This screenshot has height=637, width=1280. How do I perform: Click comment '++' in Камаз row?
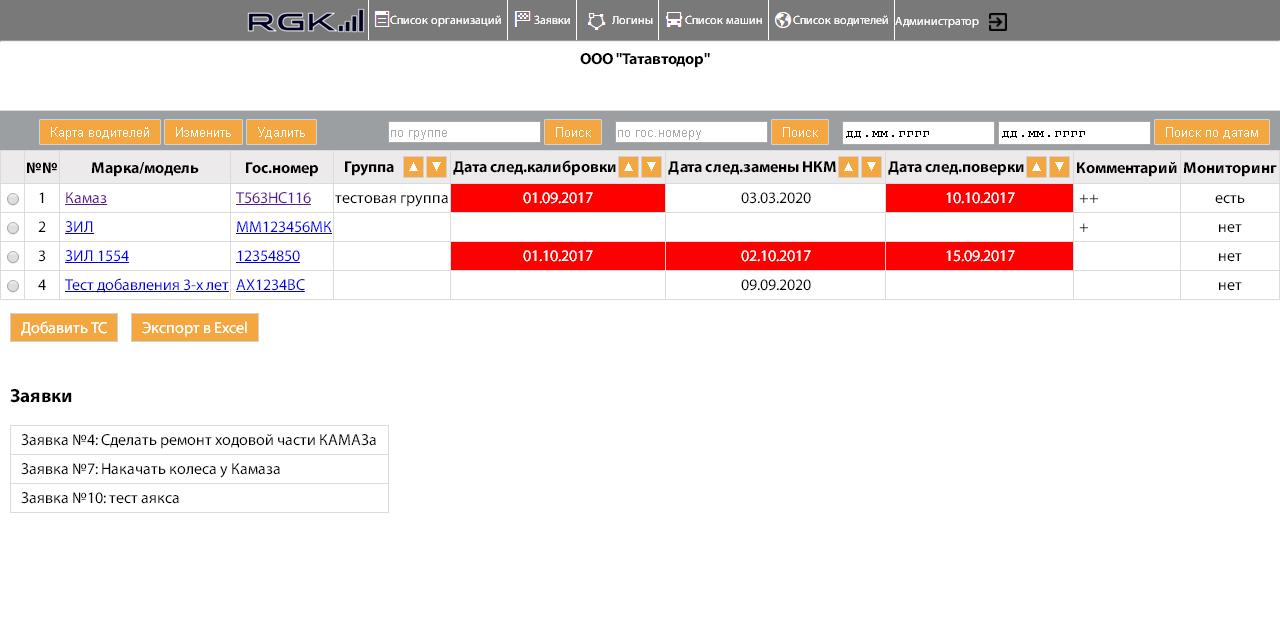click(1089, 199)
